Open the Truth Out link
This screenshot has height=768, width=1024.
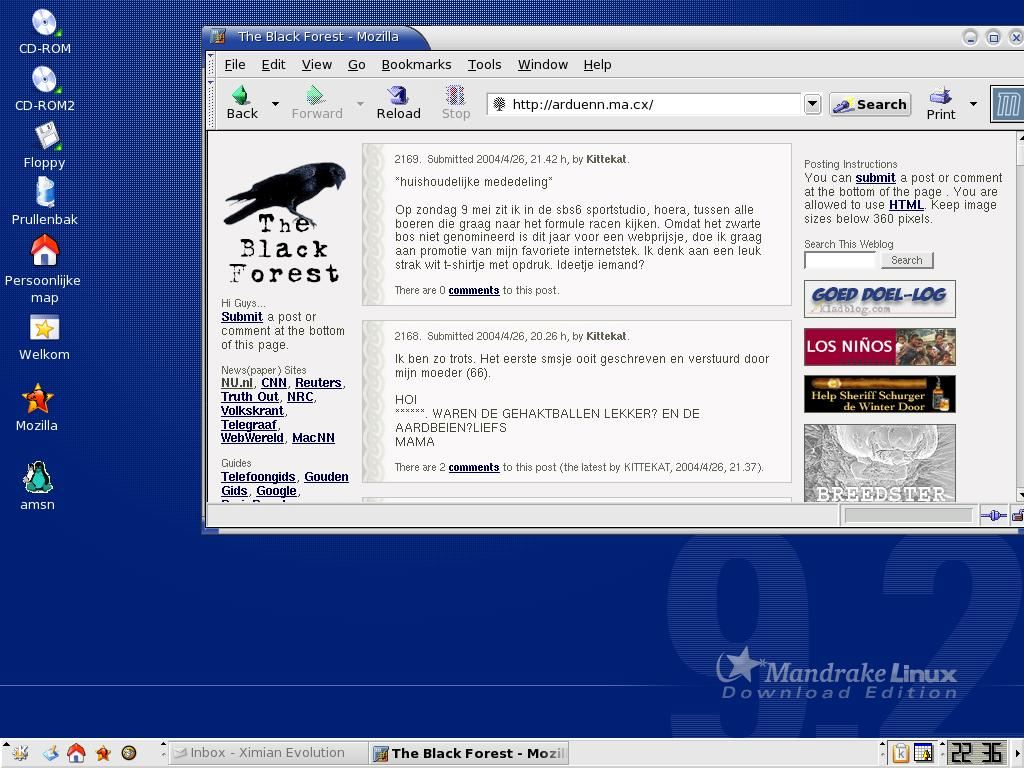pos(249,396)
